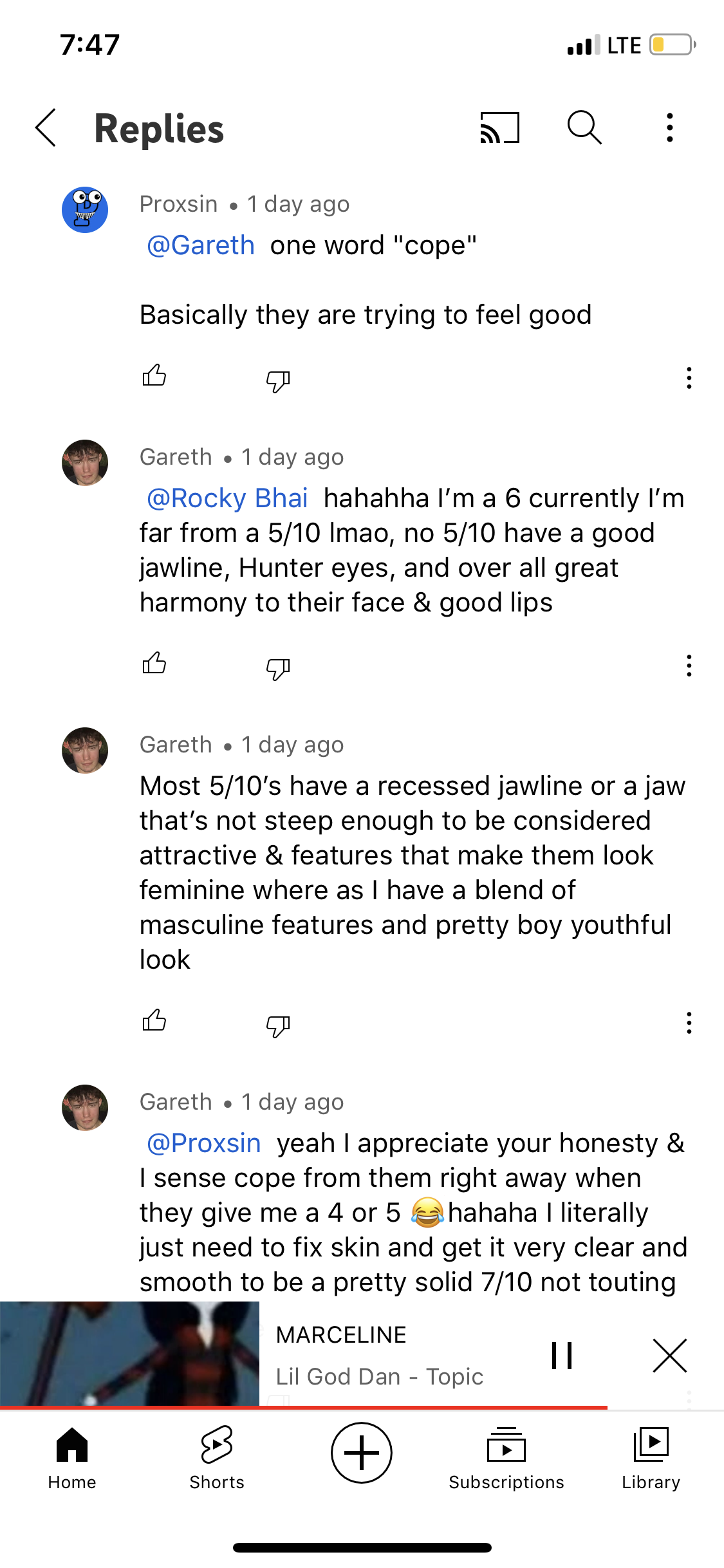Like Gareth's reply to Rocky Bhai
724x1568 pixels.
point(154,664)
